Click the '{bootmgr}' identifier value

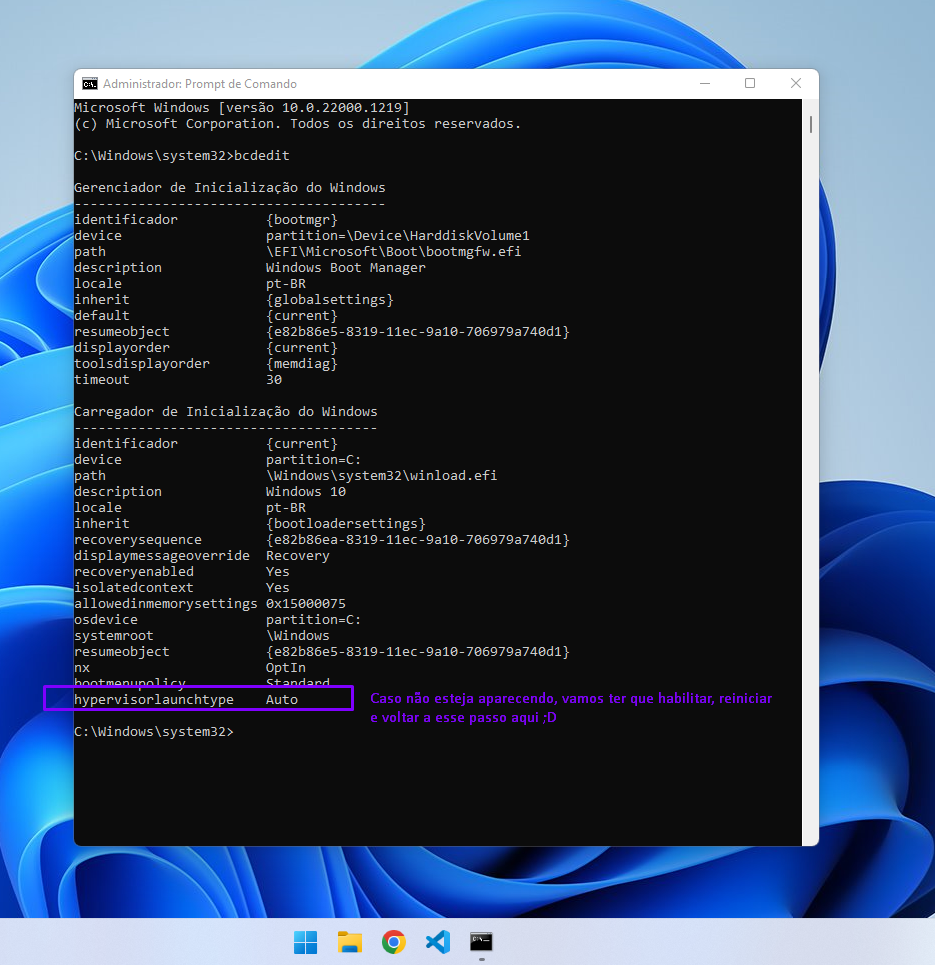(x=302, y=220)
